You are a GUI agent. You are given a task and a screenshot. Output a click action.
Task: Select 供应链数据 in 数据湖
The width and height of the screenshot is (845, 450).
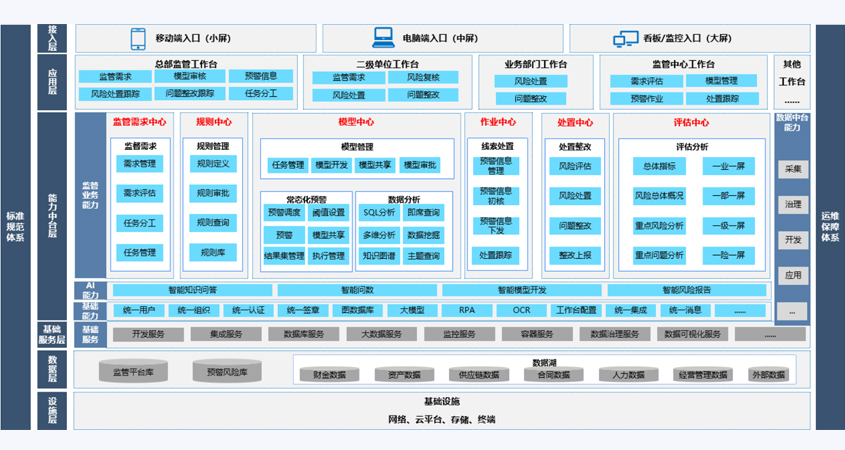click(x=479, y=374)
